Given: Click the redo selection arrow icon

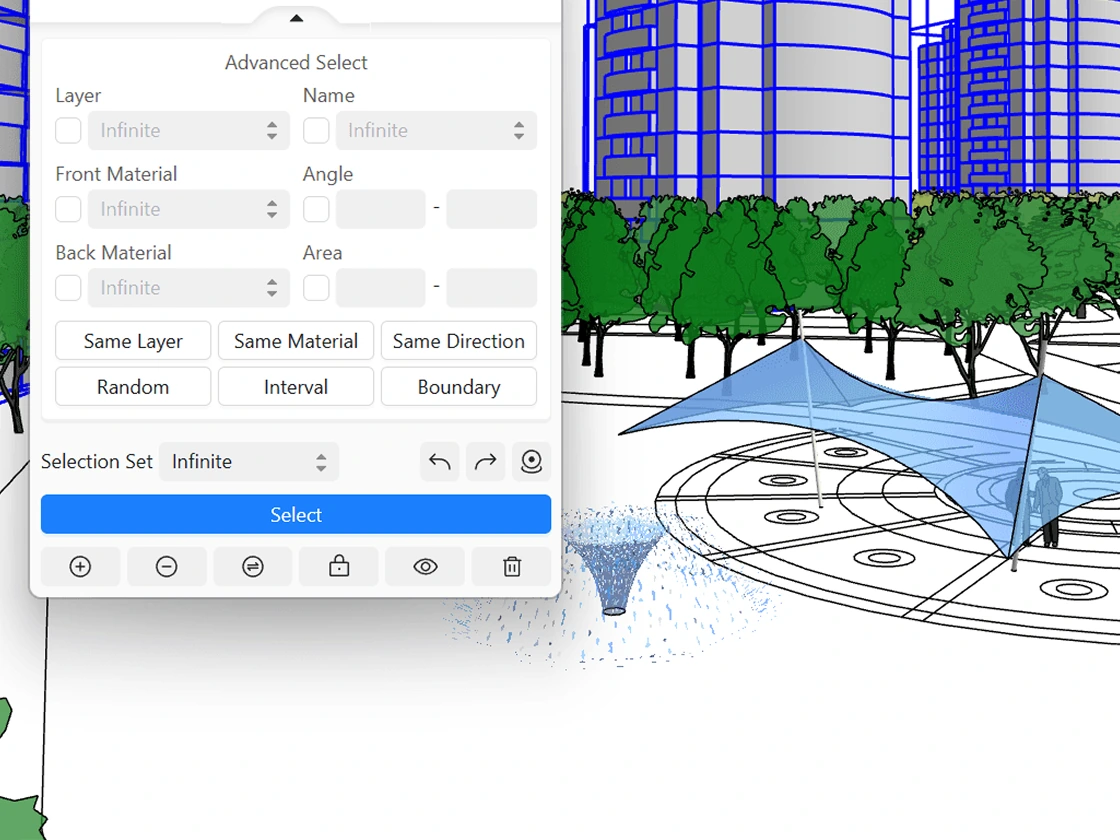Looking at the screenshot, I should click(x=486, y=462).
